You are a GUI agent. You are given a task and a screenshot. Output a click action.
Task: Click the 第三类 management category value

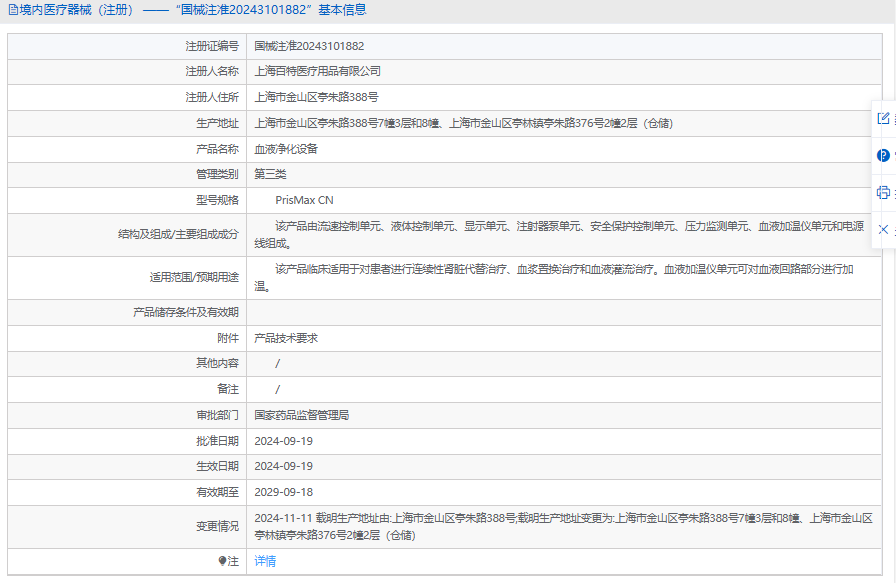[x=270, y=174]
